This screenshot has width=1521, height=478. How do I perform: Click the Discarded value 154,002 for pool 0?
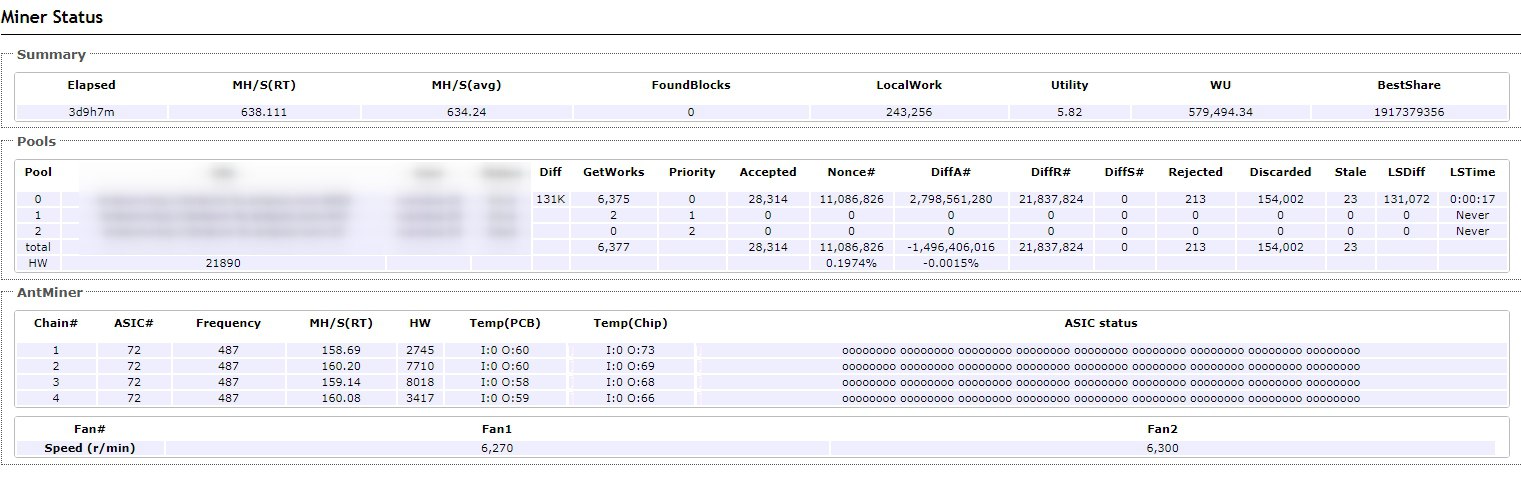[x=1280, y=199]
